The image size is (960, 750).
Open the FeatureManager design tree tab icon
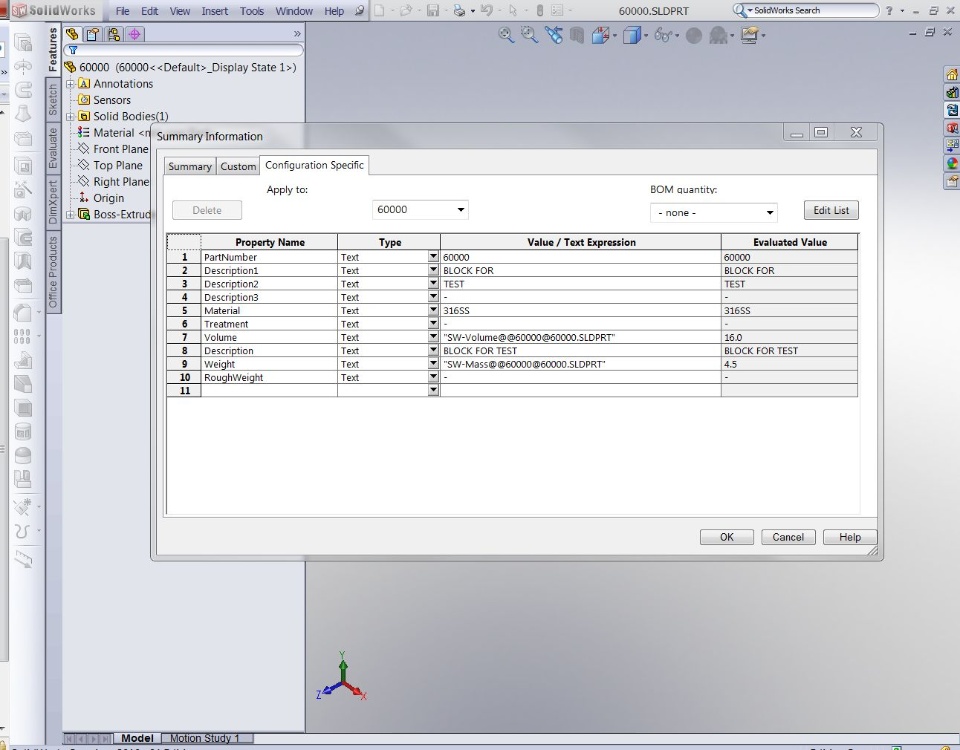tap(72, 34)
